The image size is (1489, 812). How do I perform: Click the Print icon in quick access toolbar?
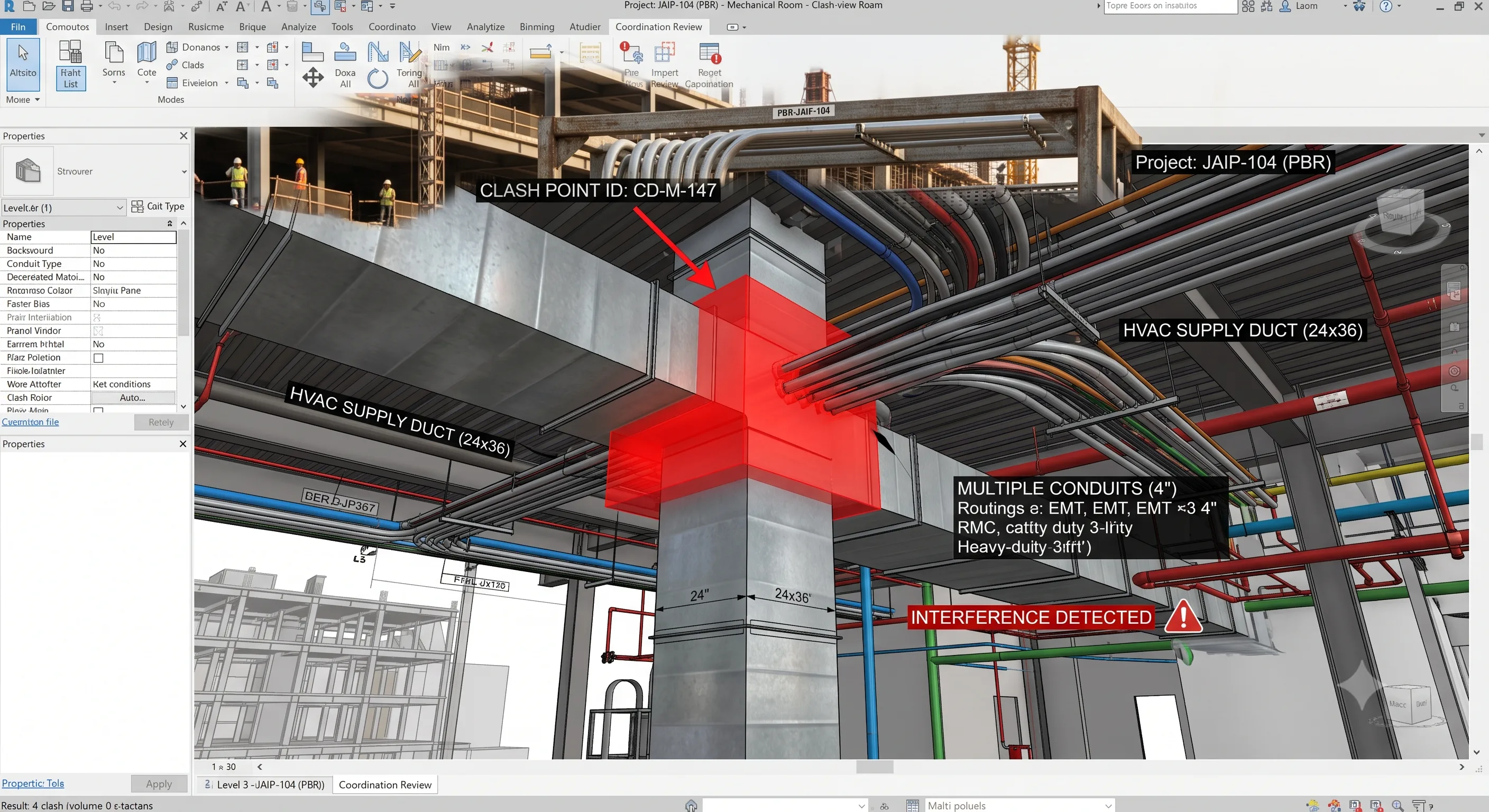87,6
